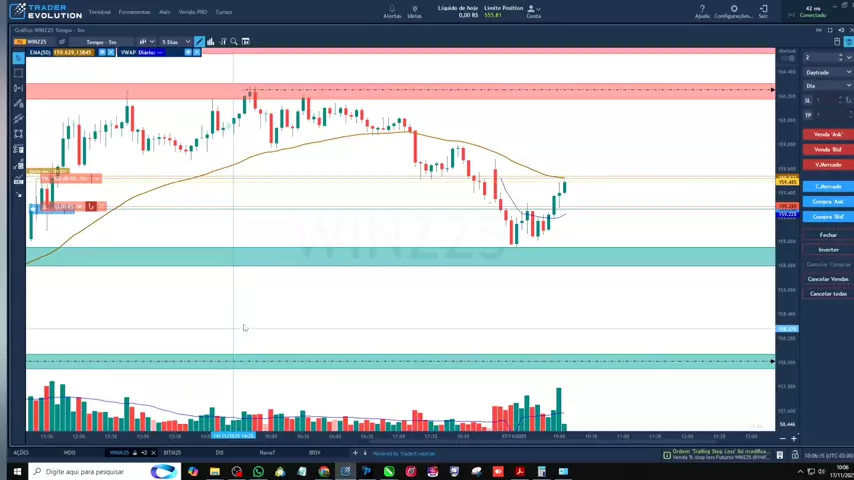Click the Ajuda help icon
The height and width of the screenshot is (480, 854).
(702, 9)
